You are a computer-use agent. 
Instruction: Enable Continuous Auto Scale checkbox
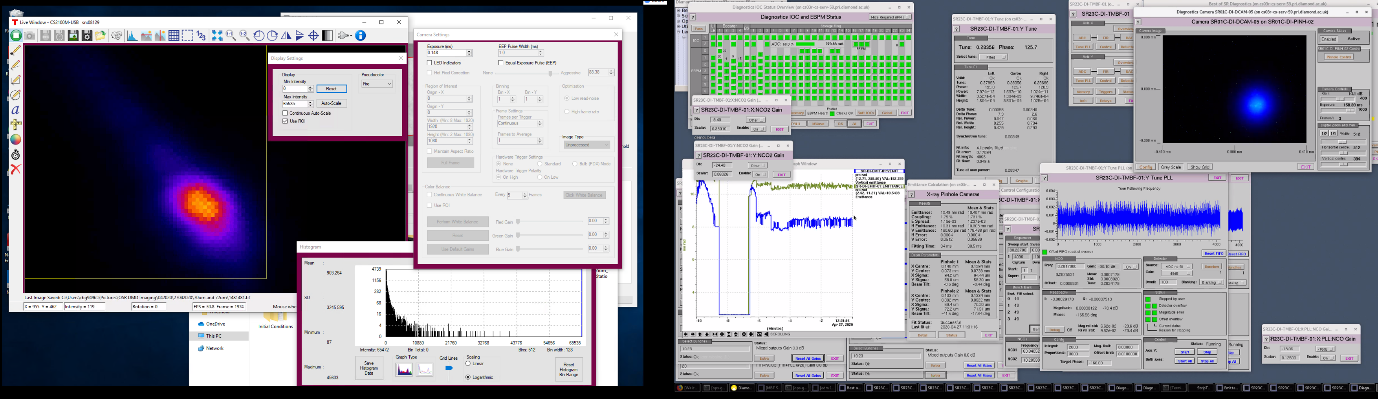(x=285, y=113)
